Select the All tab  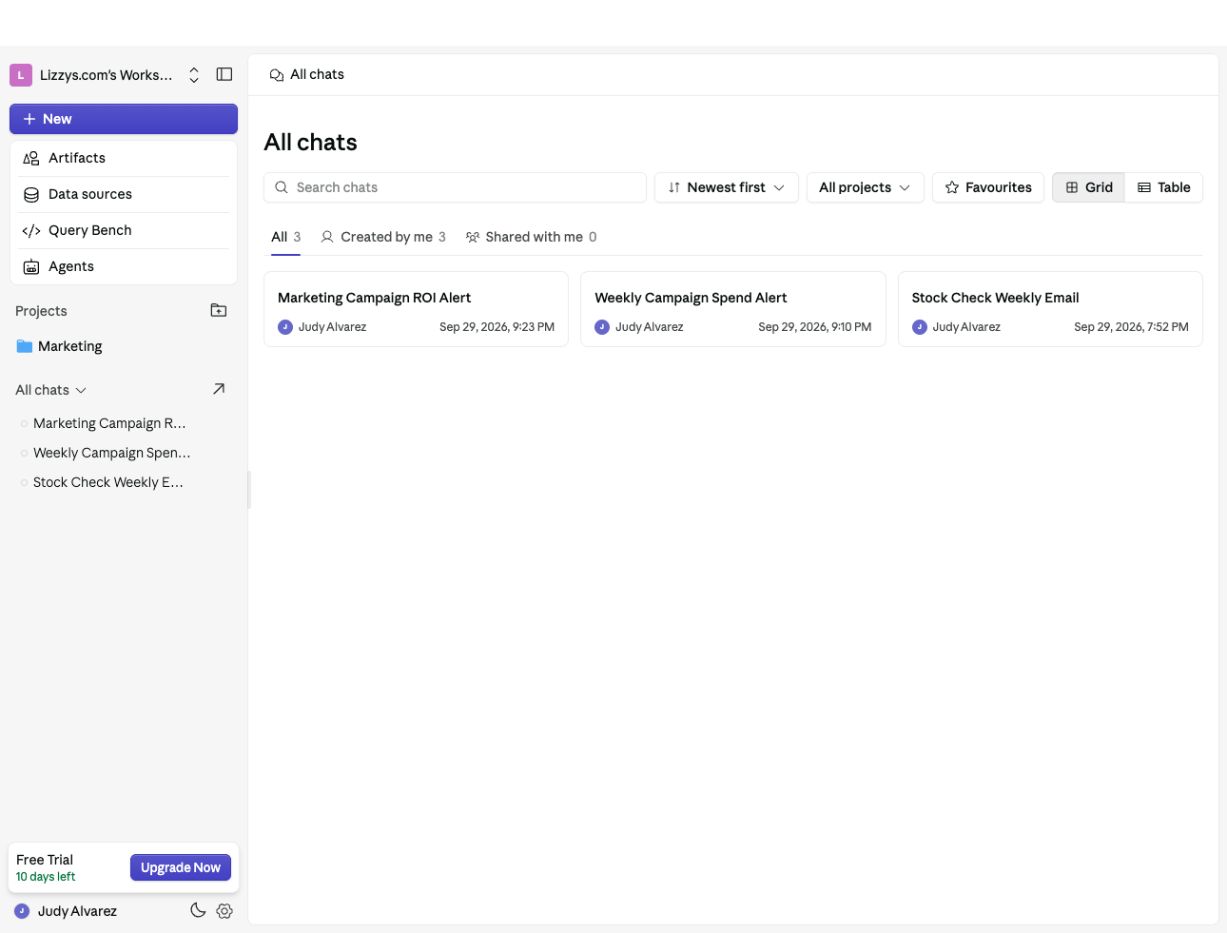pyautogui.click(x=286, y=237)
